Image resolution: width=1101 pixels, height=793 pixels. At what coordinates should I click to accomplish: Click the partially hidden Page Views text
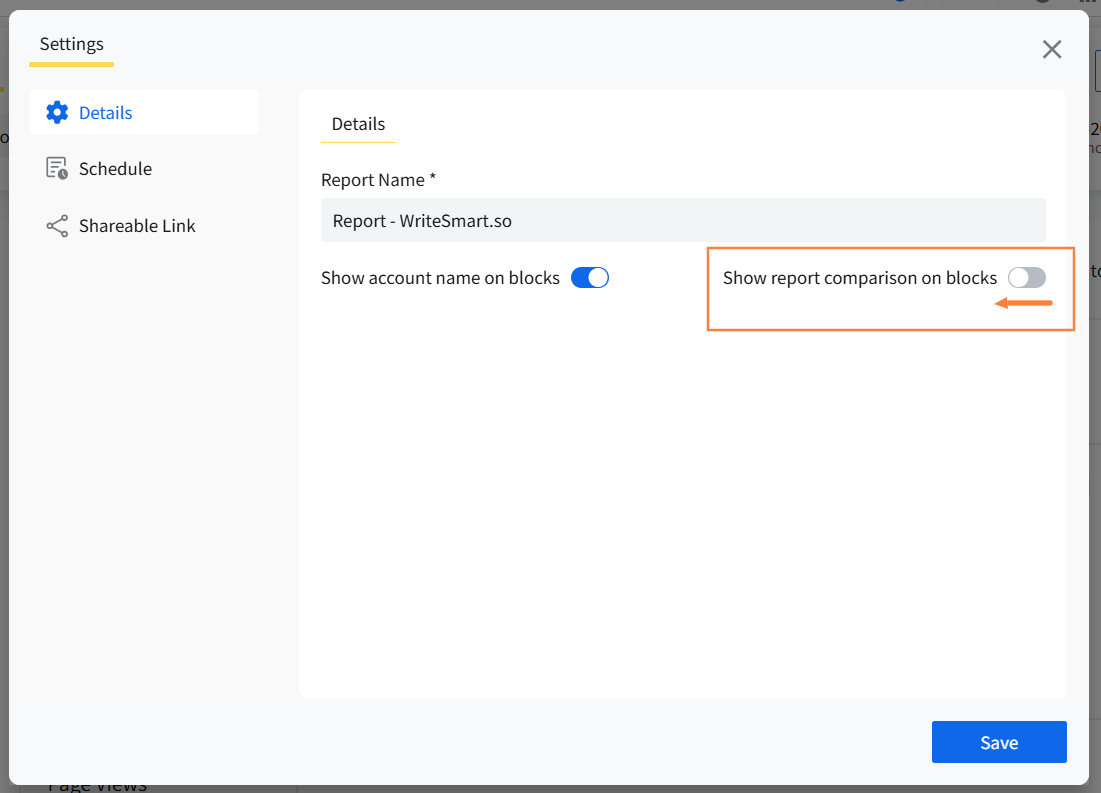click(x=98, y=786)
